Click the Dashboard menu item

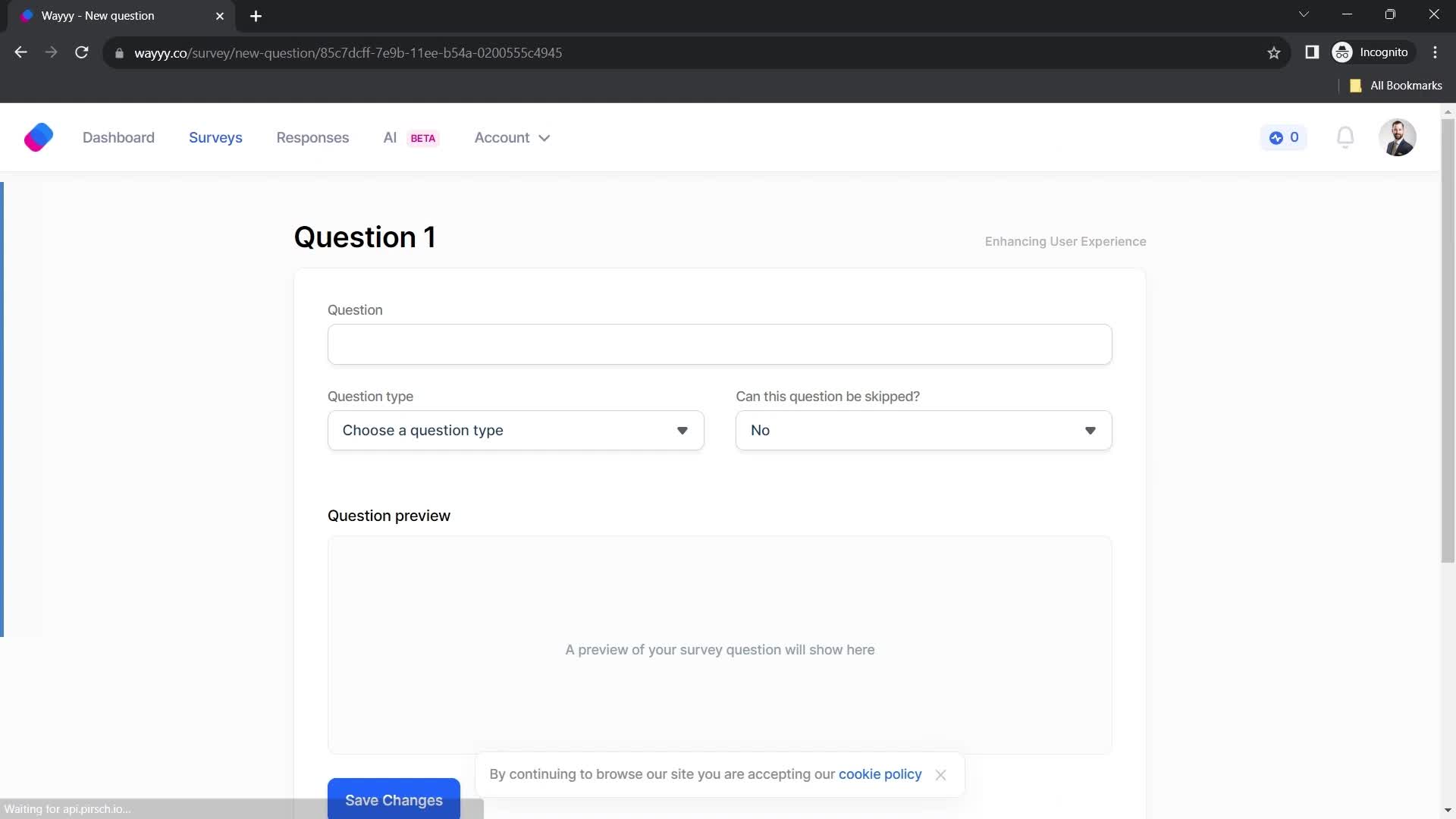pos(118,138)
